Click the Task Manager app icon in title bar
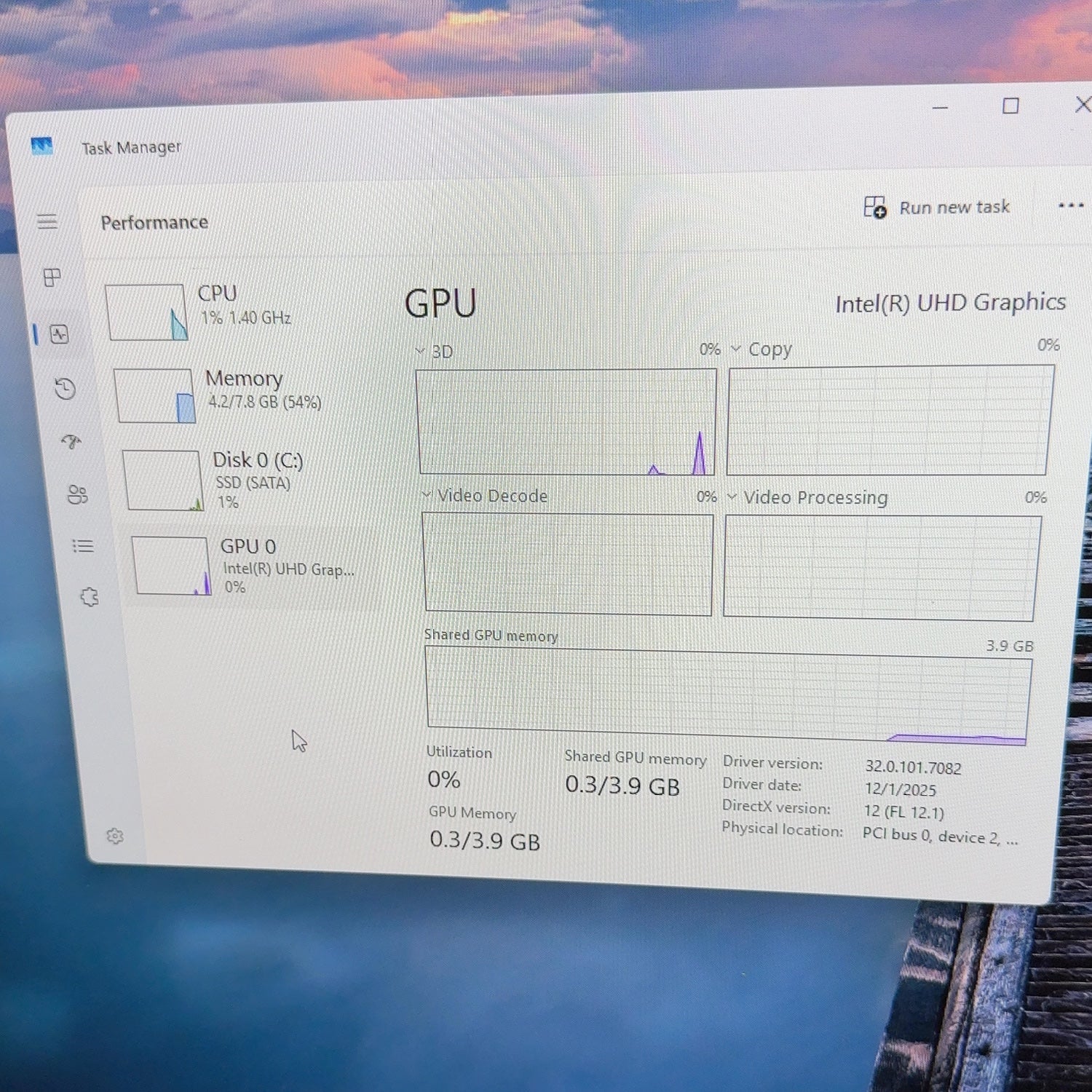This screenshot has height=1092, width=1092. tap(42, 146)
